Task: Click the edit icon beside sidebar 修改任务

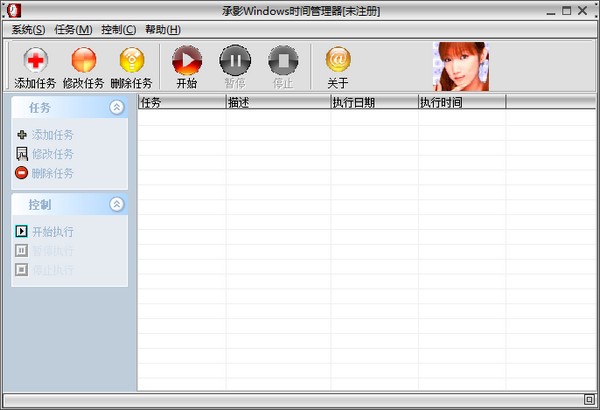Action: pyautogui.click(x=22, y=154)
